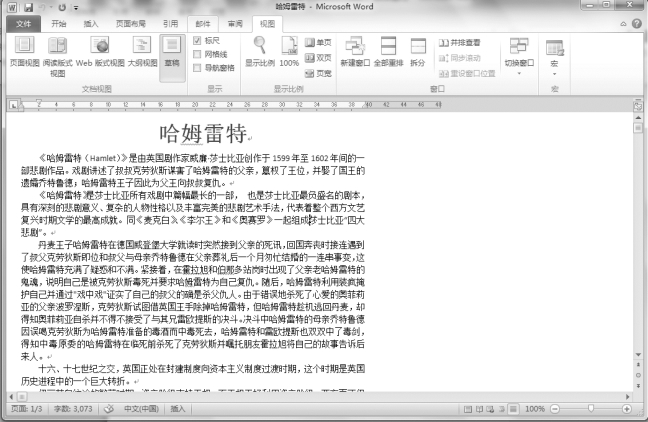Click the 拆分 split window button
Screen dimensions: 648x422
[418, 50]
